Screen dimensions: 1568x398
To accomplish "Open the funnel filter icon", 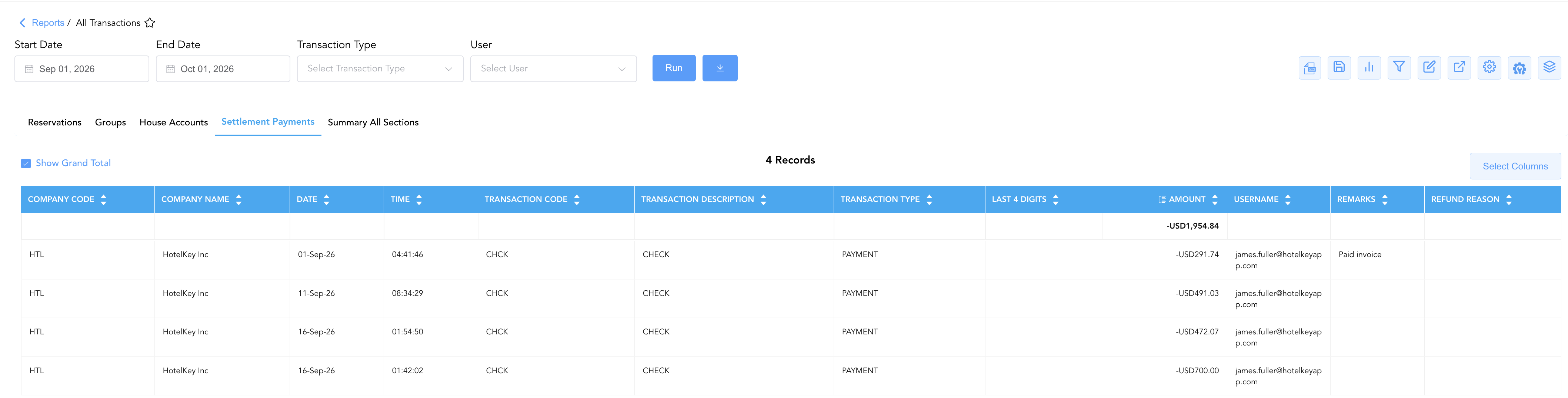I will 1399,67.
